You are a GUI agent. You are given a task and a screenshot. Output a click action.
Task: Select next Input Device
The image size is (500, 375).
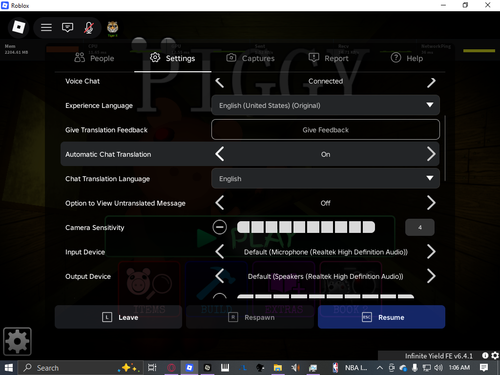coord(431,252)
